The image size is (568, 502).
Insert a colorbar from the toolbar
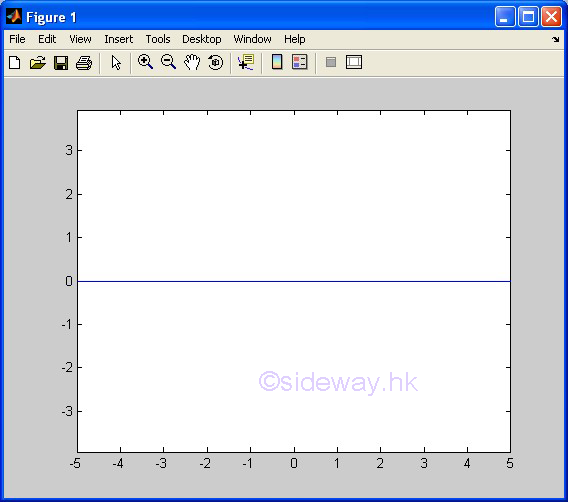pos(277,62)
